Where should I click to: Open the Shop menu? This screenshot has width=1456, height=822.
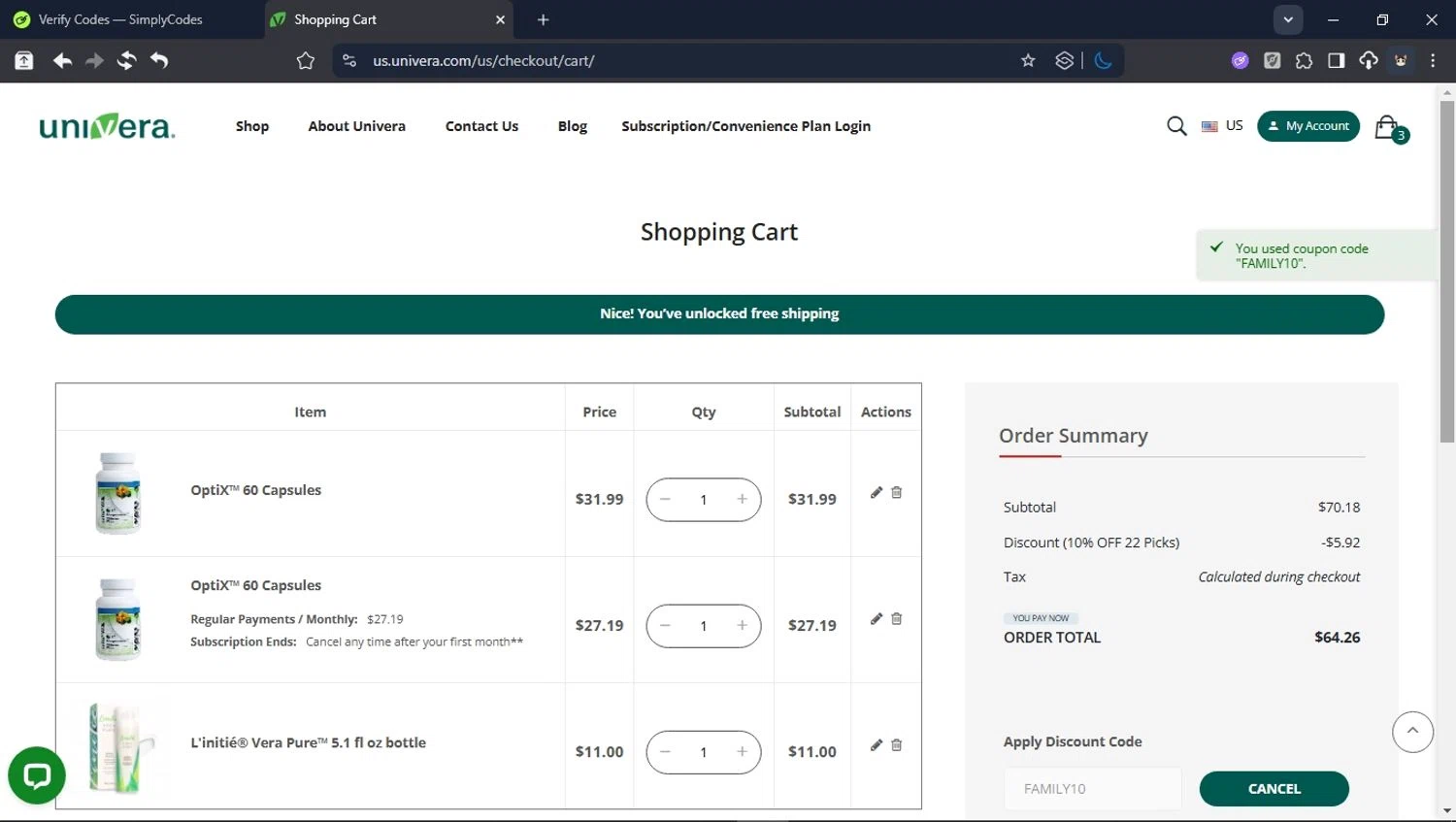[252, 126]
